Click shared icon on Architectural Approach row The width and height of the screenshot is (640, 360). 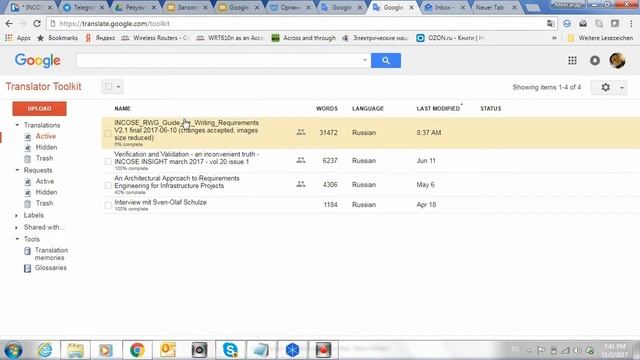click(x=301, y=184)
